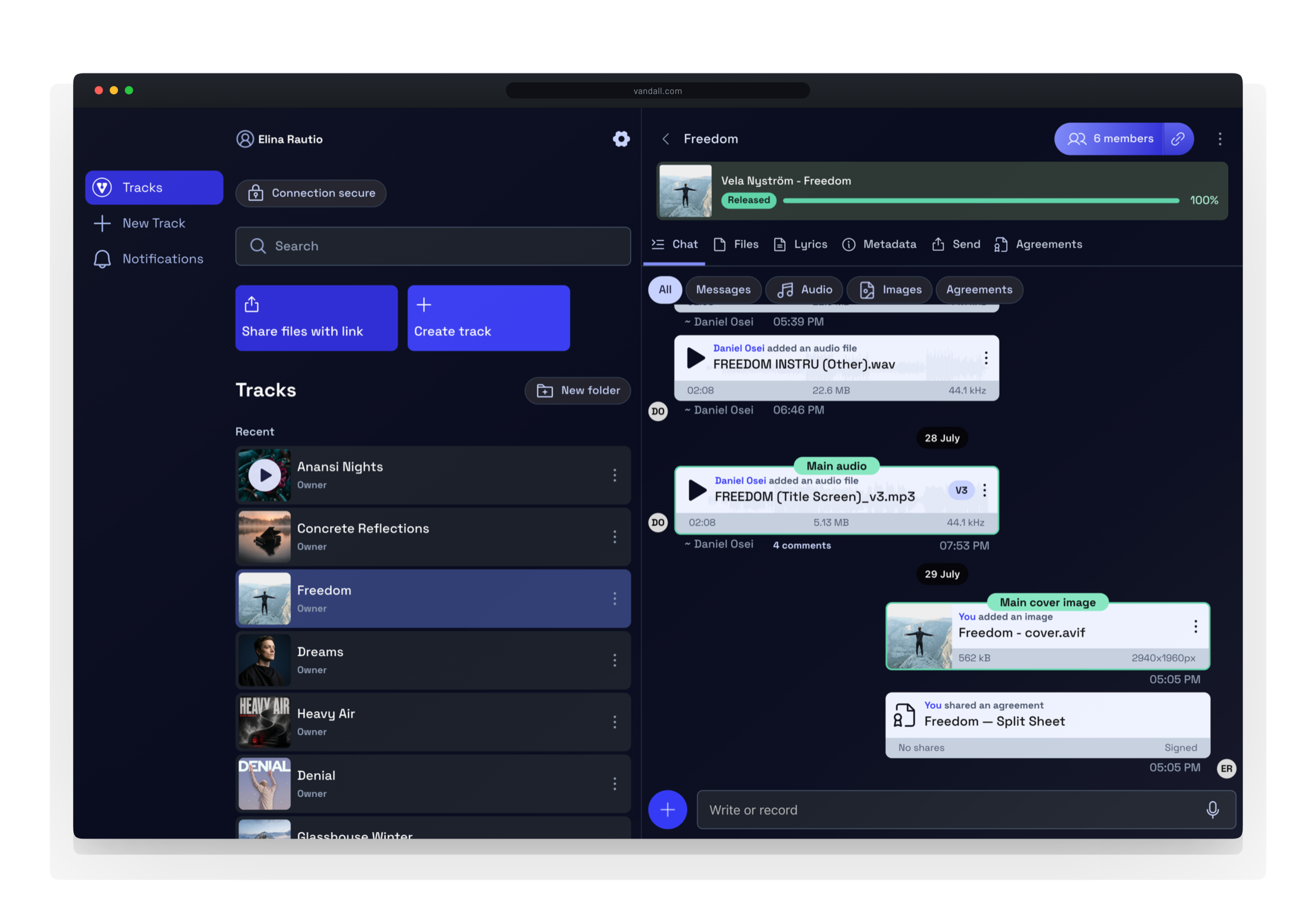Click the Released status badge
The height and width of the screenshot is (912, 1316).
pyautogui.click(x=748, y=200)
